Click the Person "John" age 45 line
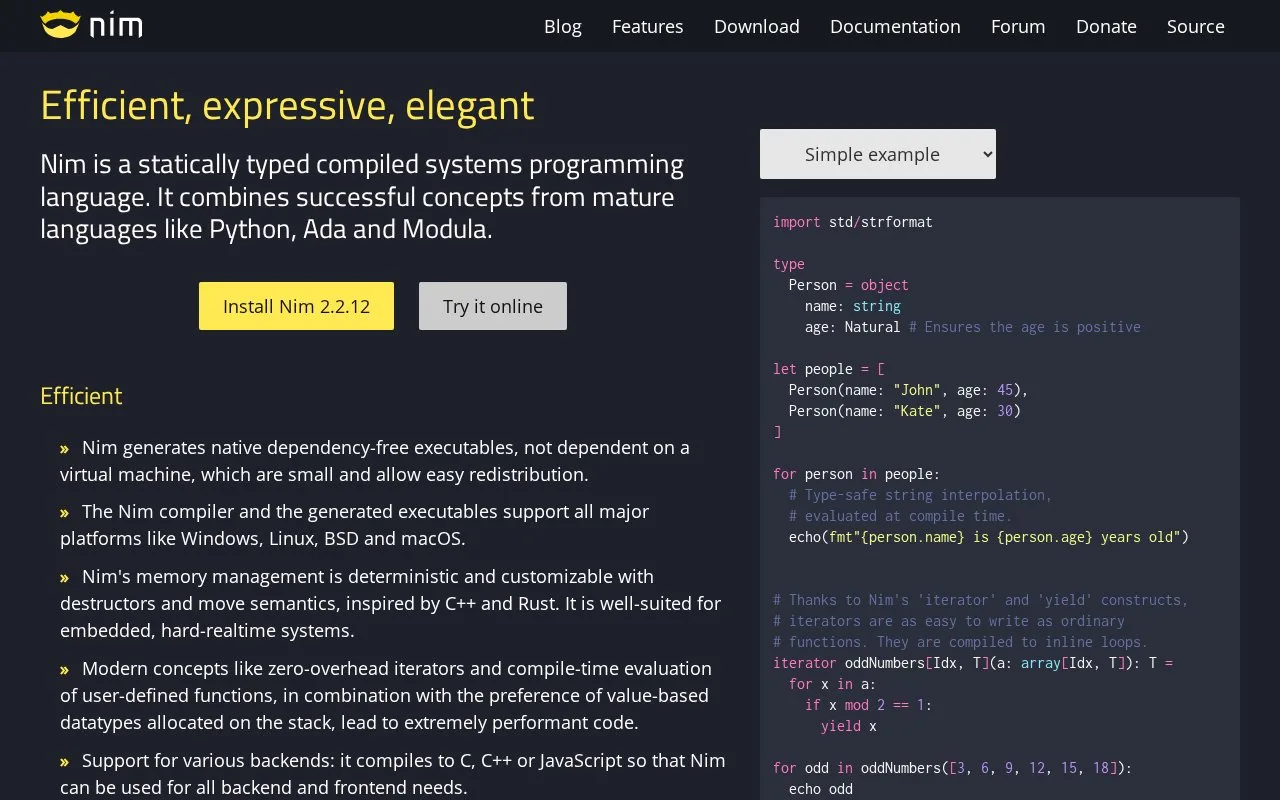The width and height of the screenshot is (1280, 800). click(x=909, y=390)
